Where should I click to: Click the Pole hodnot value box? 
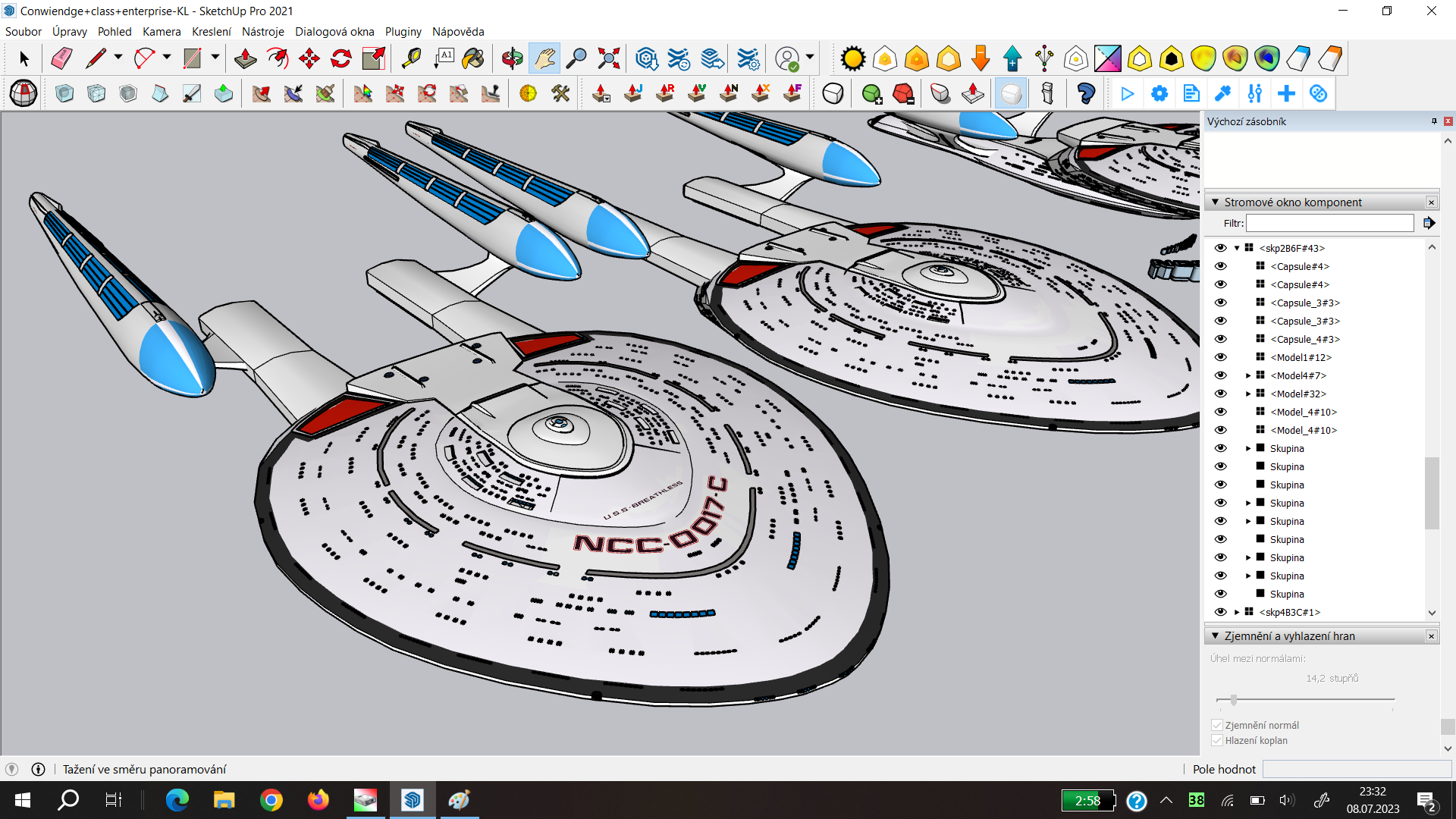pos(1357,769)
